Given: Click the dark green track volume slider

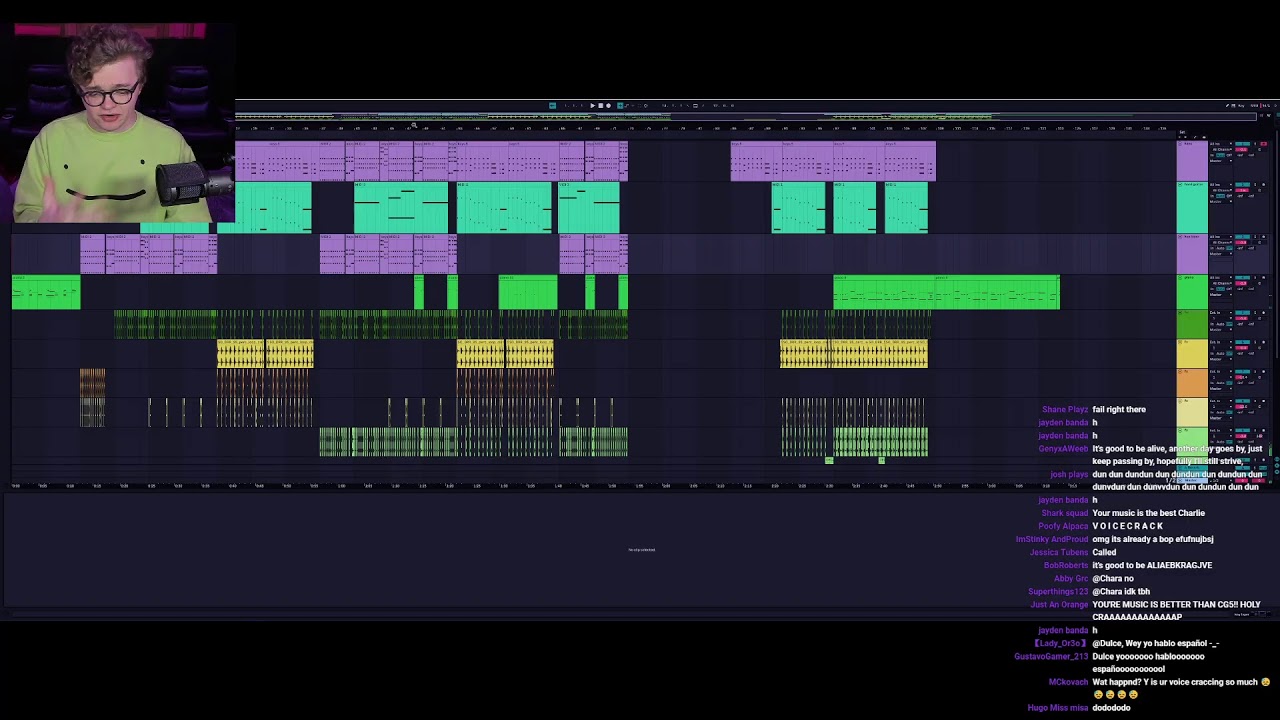Looking at the screenshot, I should coord(1241,318).
